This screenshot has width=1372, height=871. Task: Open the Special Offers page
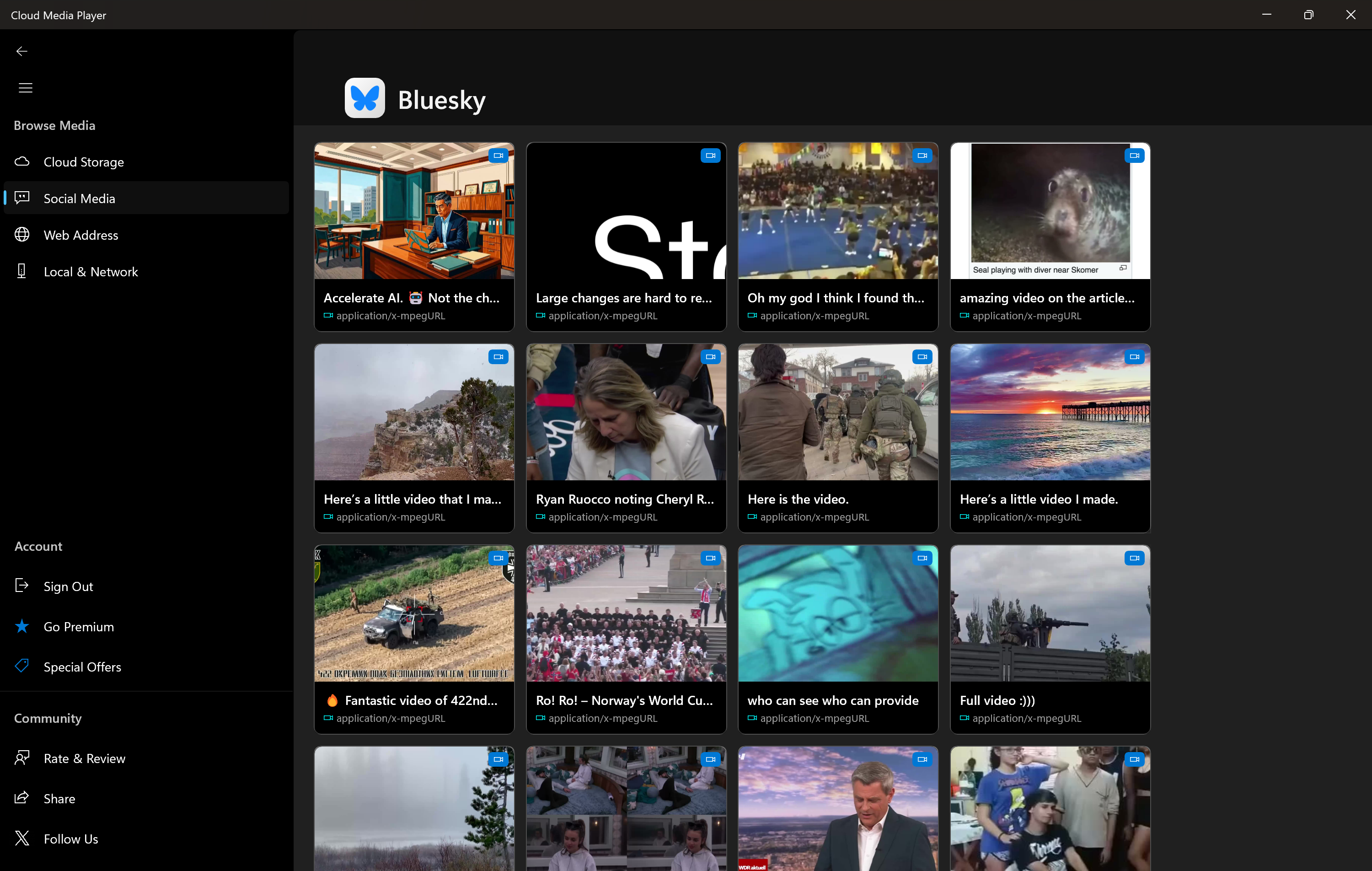tap(146, 667)
